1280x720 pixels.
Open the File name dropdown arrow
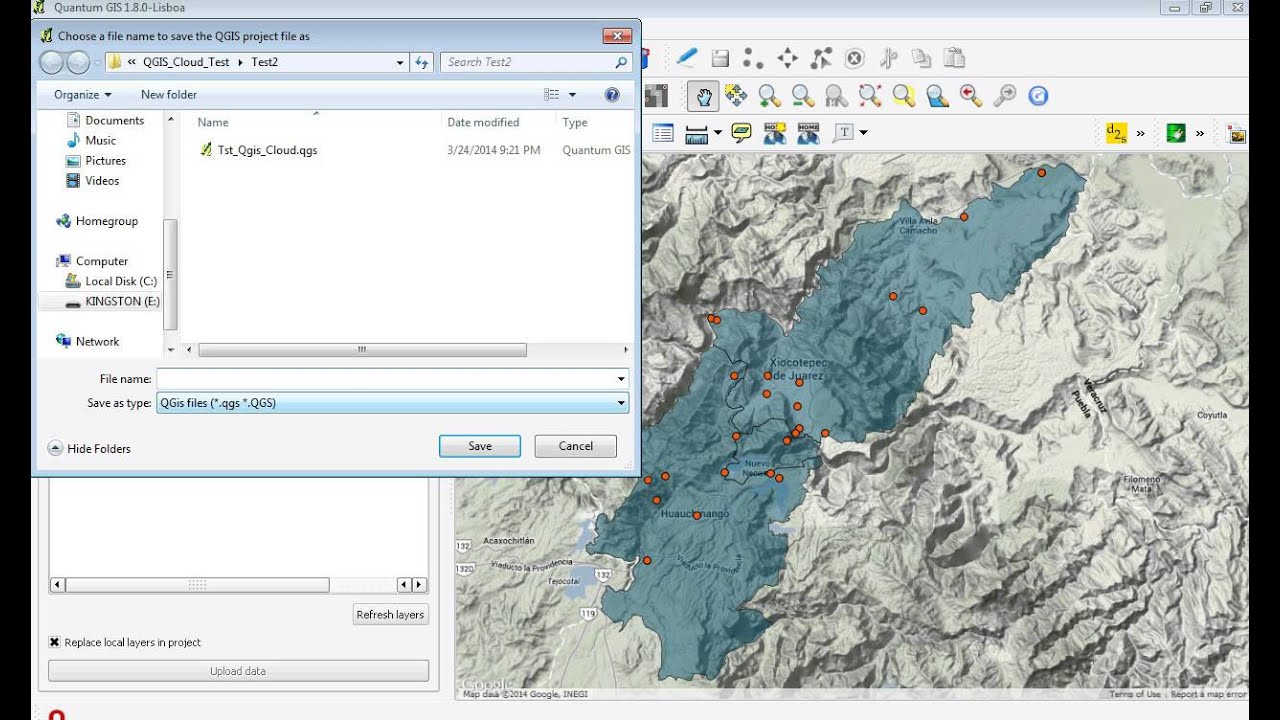[x=621, y=379]
